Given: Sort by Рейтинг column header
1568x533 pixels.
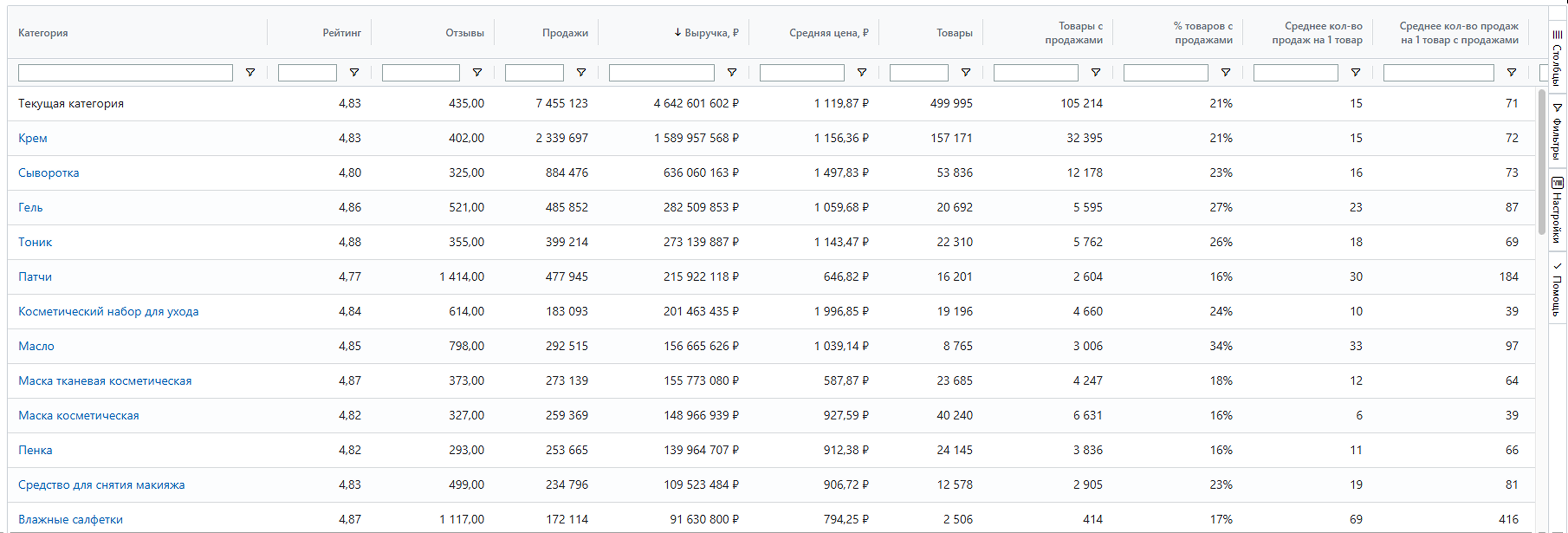Looking at the screenshot, I should pyautogui.click(x=341, y=33).
